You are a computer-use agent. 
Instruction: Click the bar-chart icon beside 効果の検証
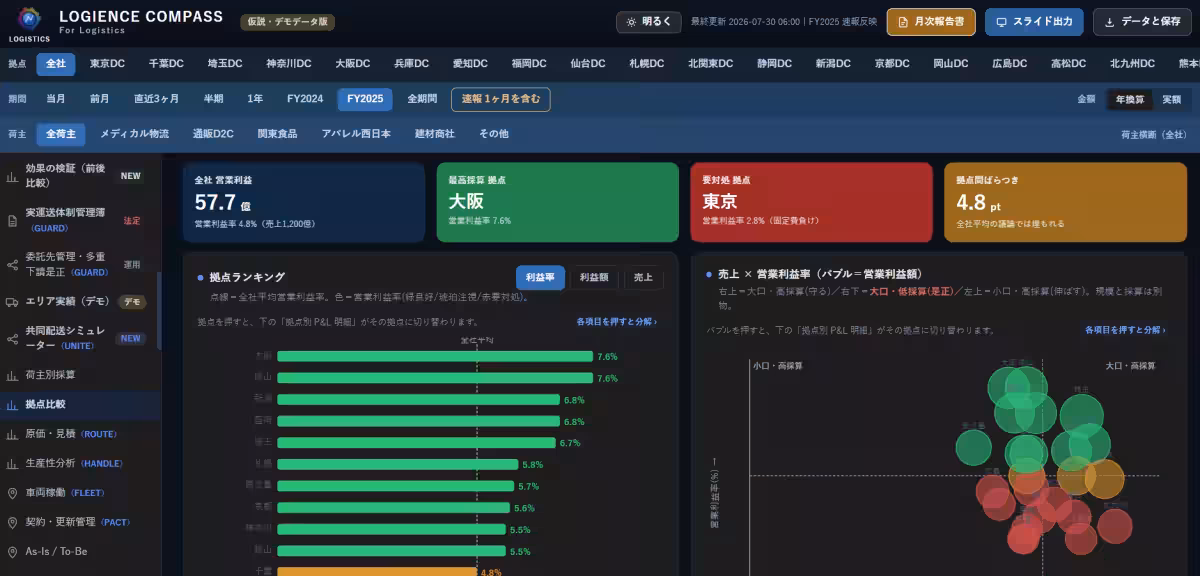pyautogui.click(x=12, y=176)
